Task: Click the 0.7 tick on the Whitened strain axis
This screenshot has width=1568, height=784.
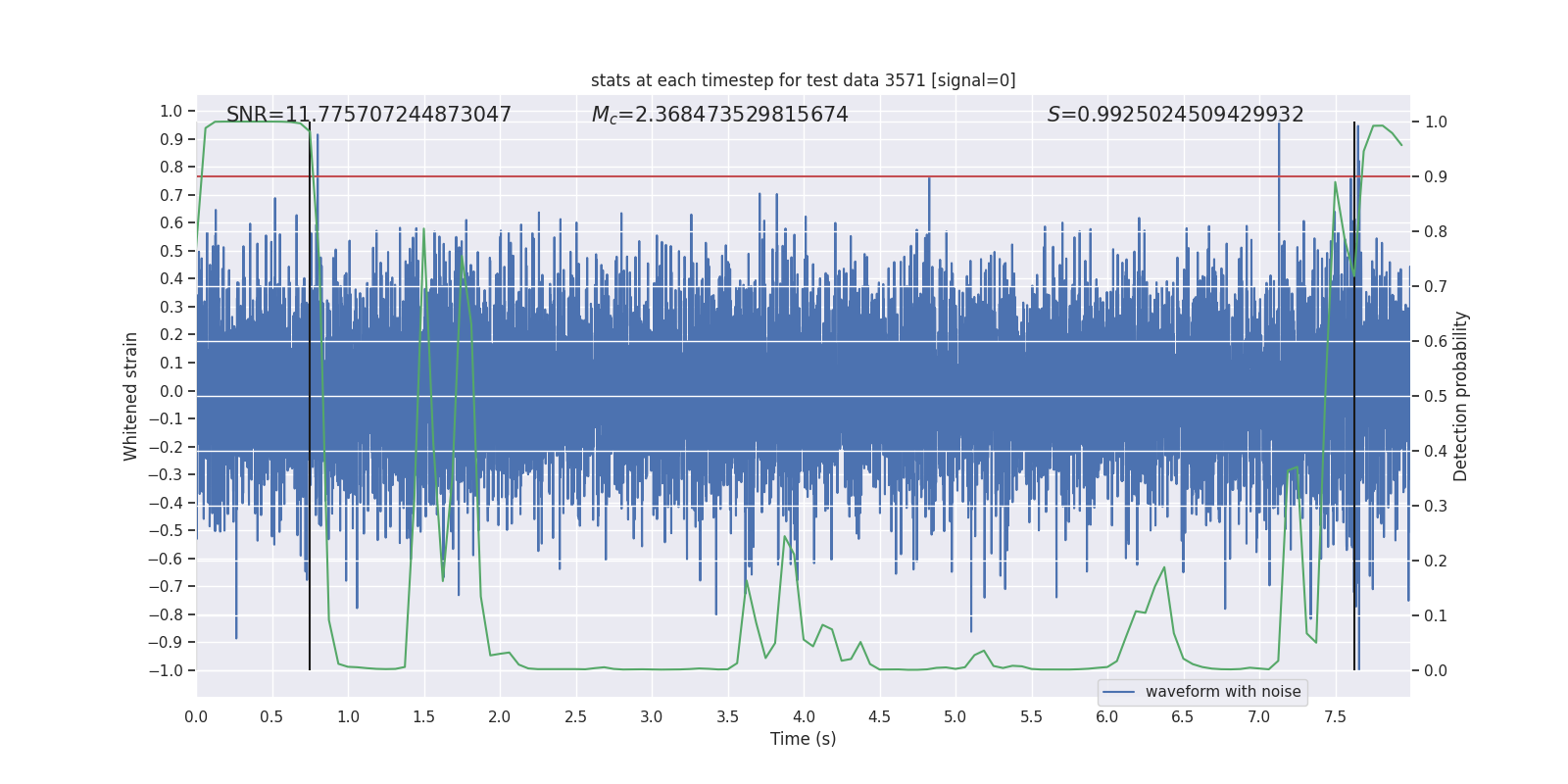Action: (171, 195)
